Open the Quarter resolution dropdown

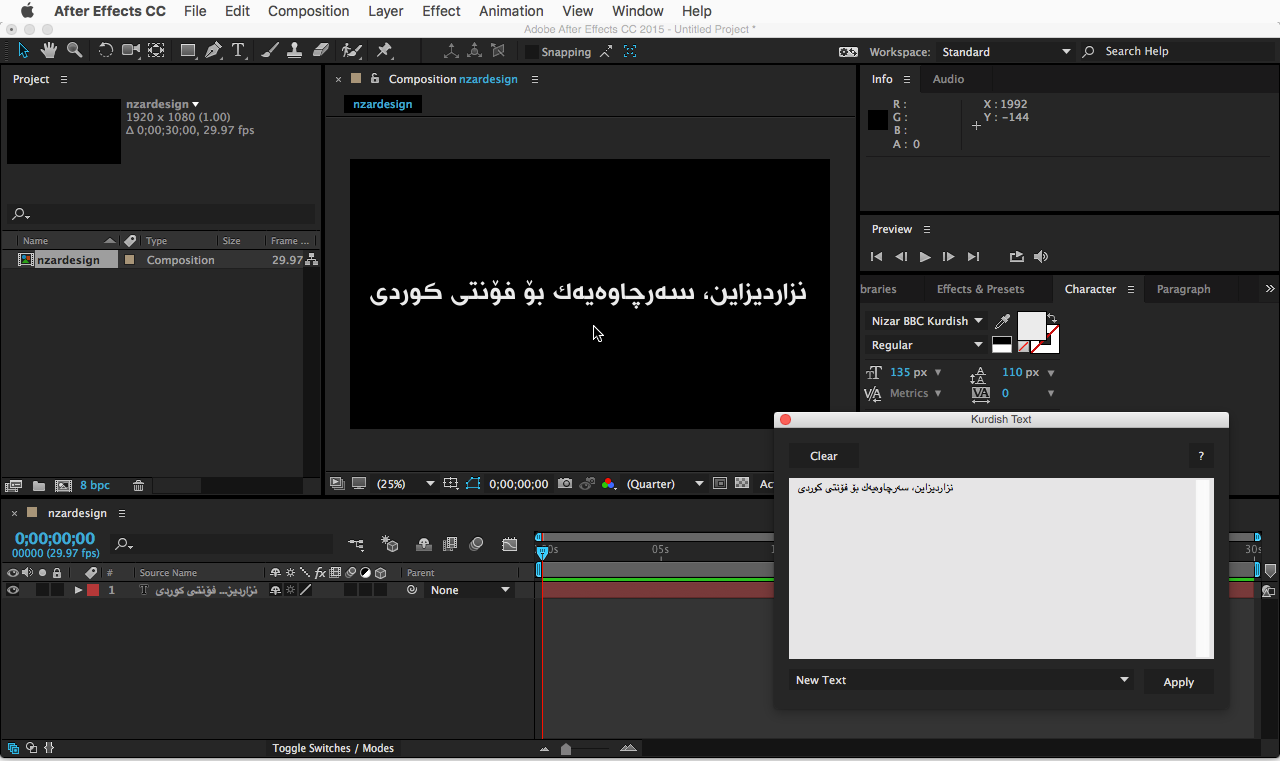click(x=665, y=484)
